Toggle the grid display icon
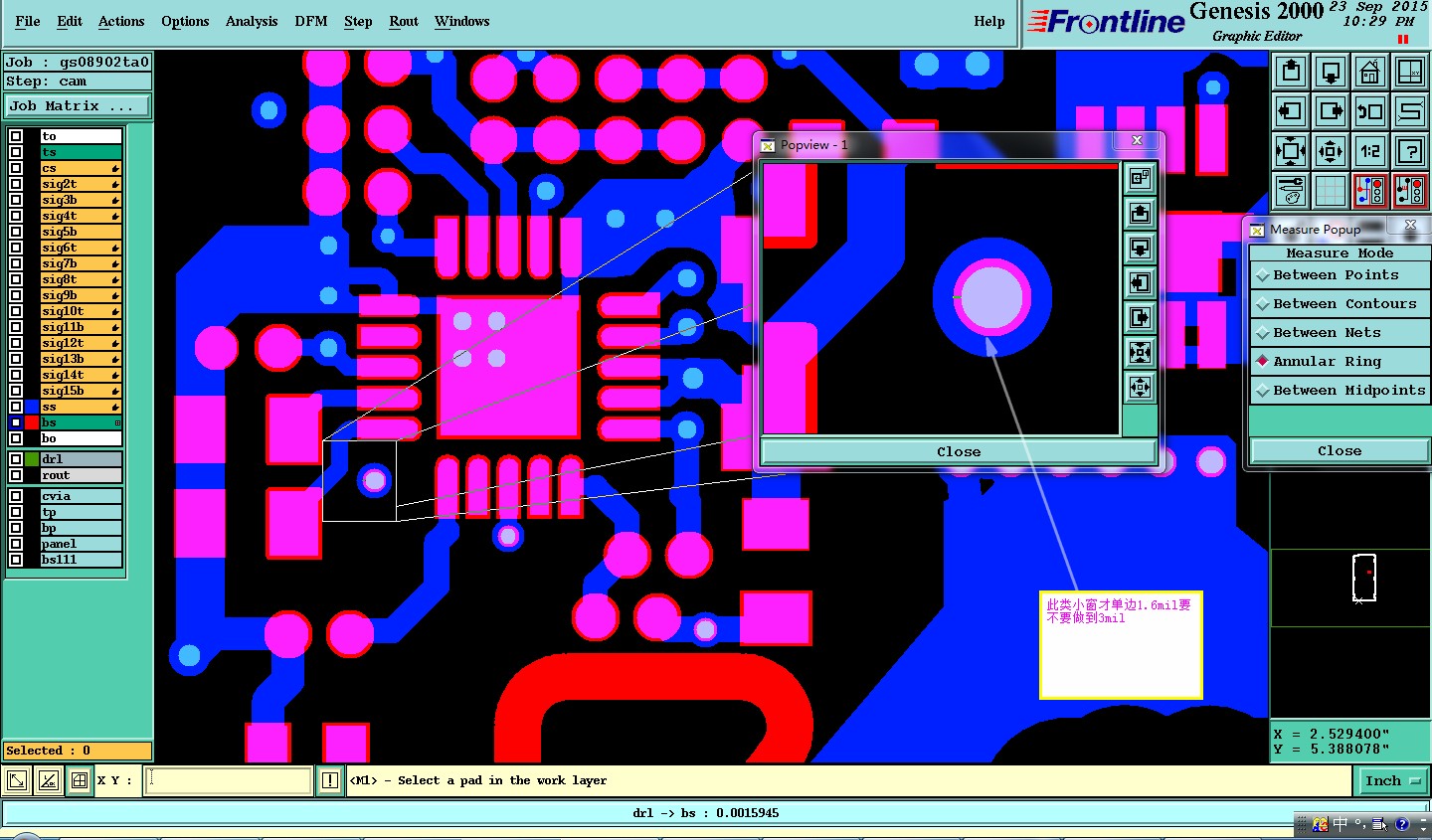The image size is (1432, 840). (x=1331, y=191)
